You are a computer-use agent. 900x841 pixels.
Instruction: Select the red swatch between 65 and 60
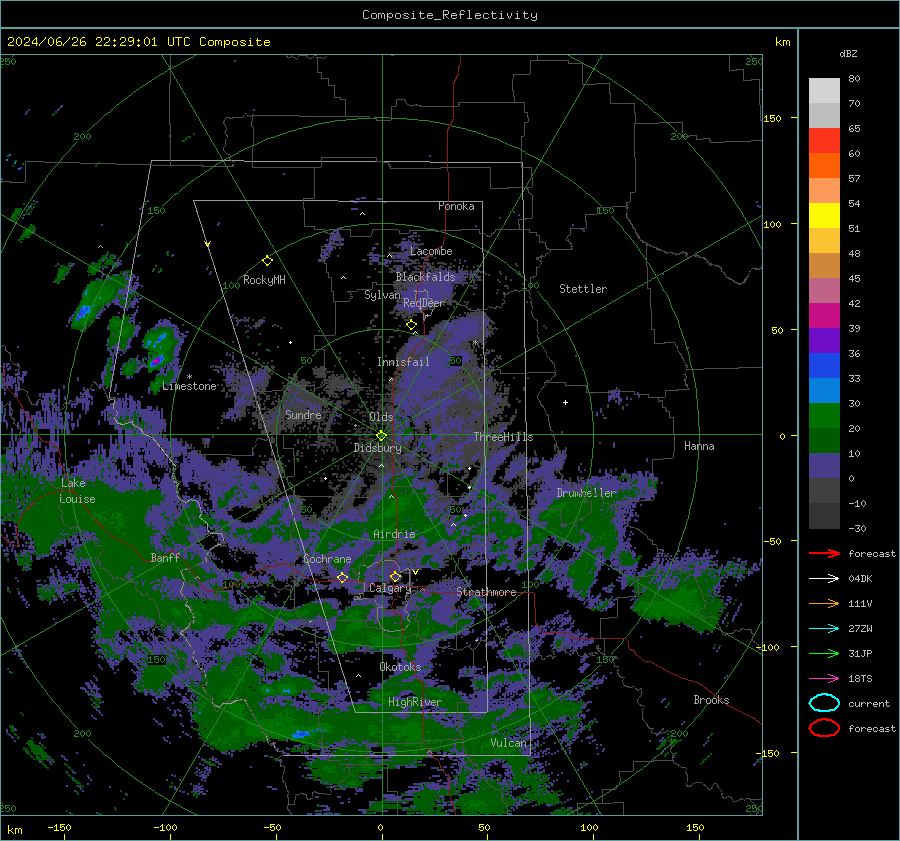click(x=824, y=141)
